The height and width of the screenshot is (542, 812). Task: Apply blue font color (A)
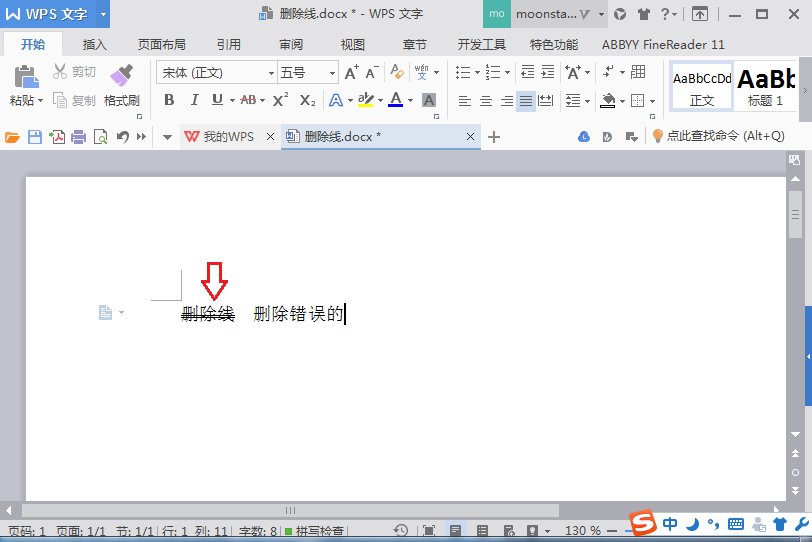coord(396,99)
